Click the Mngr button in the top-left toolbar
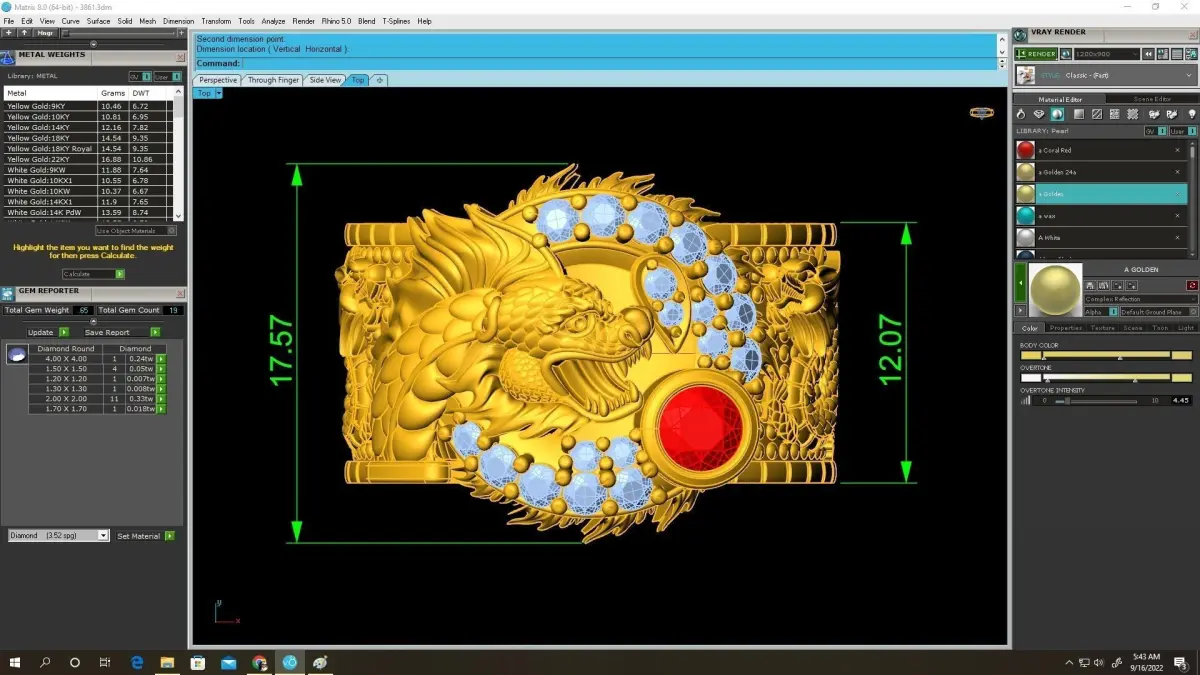The width and height of the screenshot is (1200, 675). (45, 33)
